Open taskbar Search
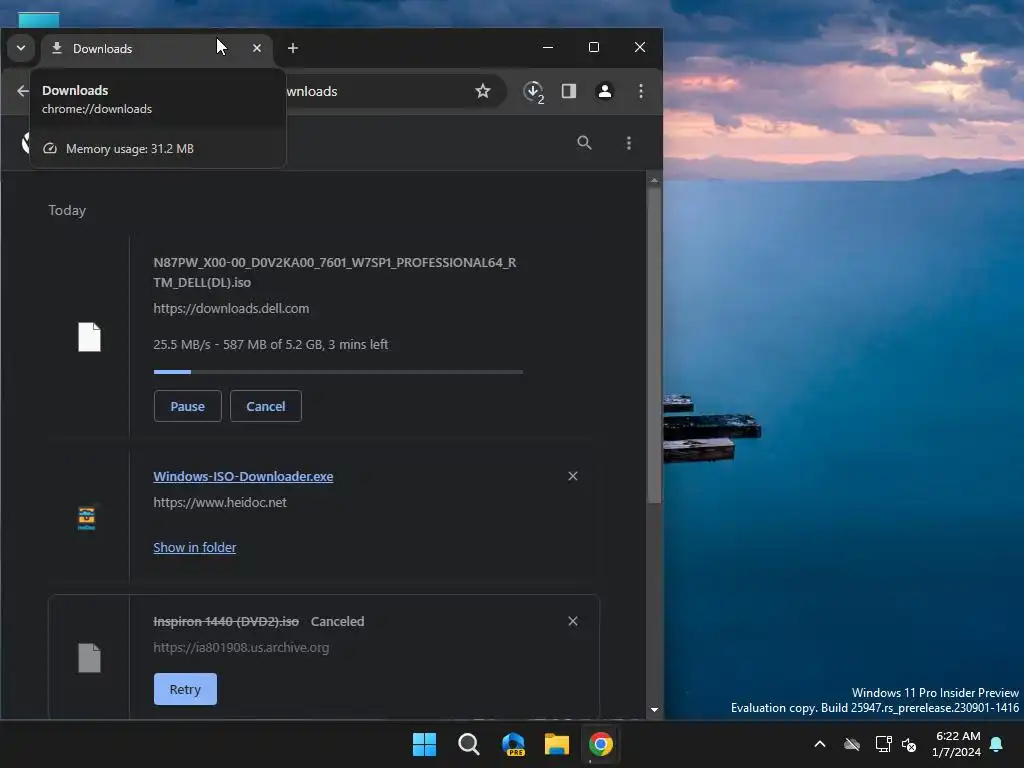The width and height of the screenshot is (1024, 768). [x=469, y=744]
